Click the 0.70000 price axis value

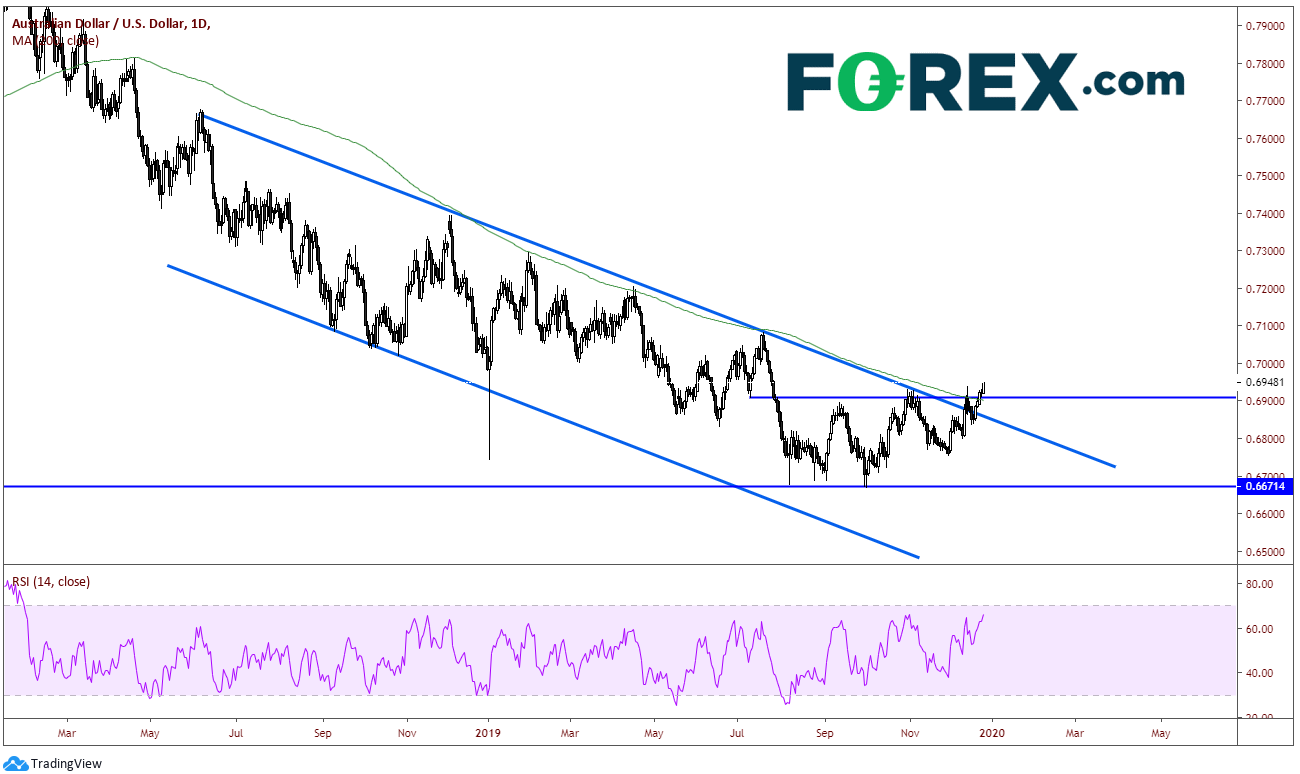point(1266,364)
